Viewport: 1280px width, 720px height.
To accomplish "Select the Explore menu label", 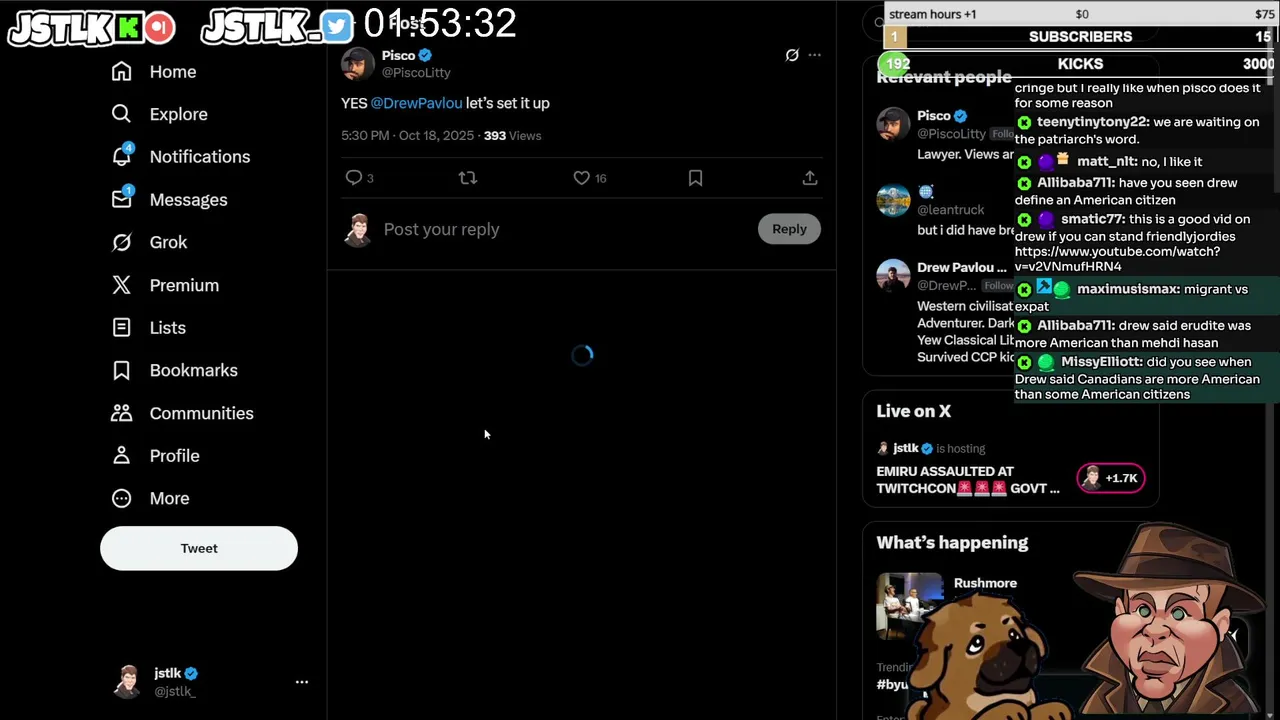I will point(179,114).
